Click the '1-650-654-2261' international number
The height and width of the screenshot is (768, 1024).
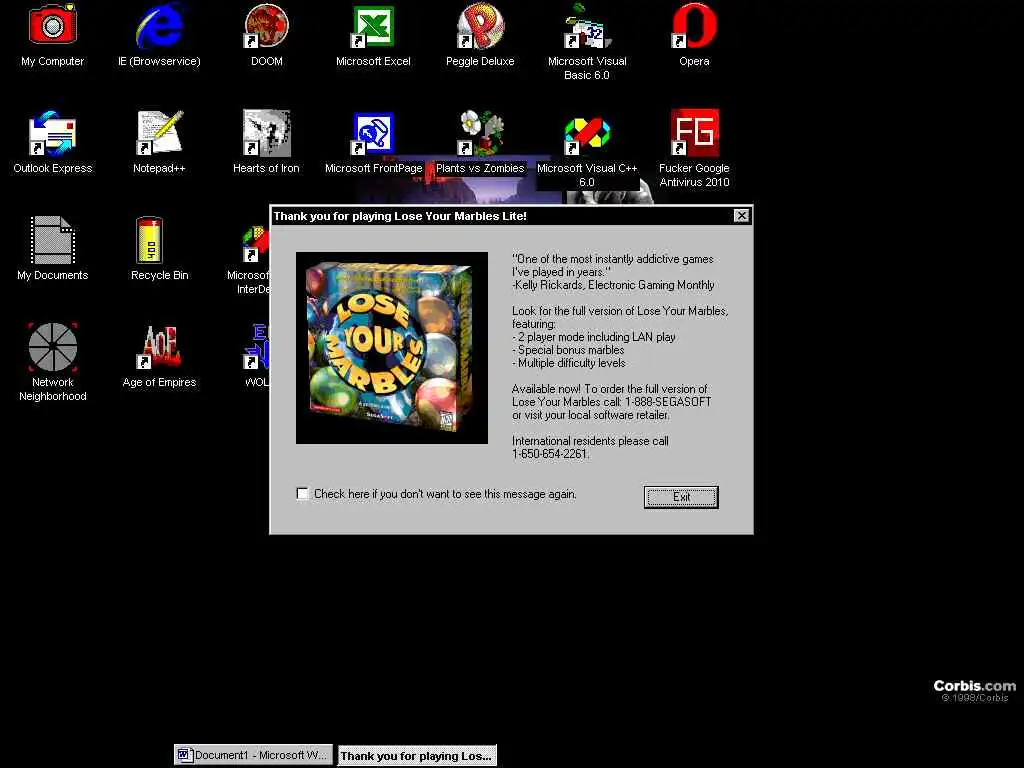click(550, 454)
